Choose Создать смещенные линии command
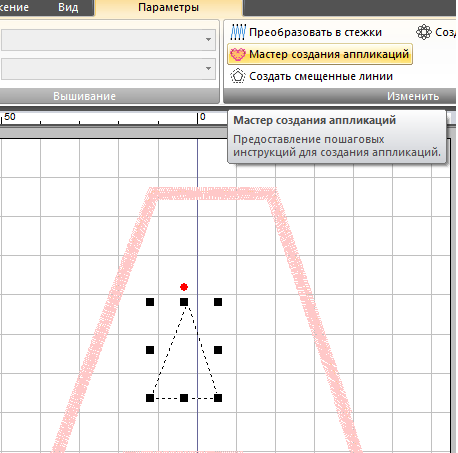The image size is (458, 453). click(311, 76)
